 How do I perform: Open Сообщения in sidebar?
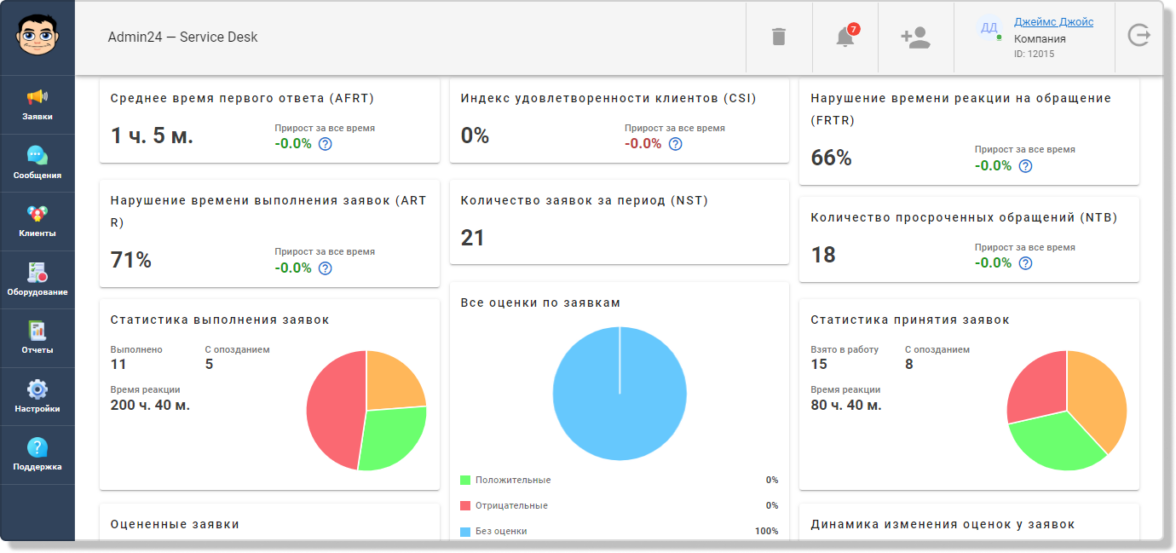pos(38,164)
